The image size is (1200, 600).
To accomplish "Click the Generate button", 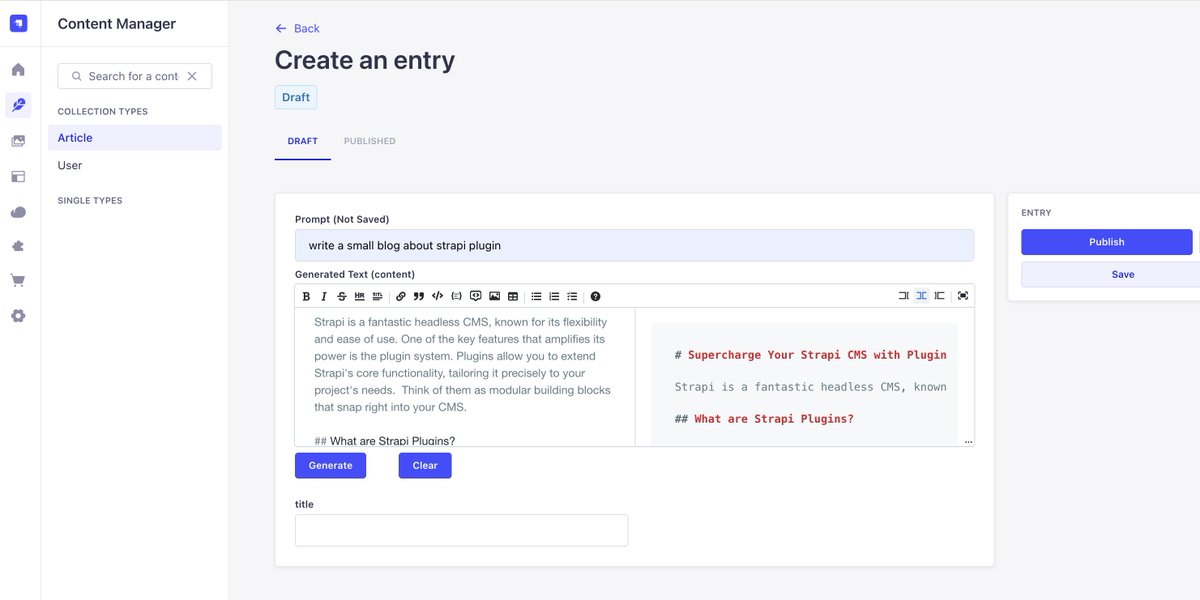I will click(330, 465).
